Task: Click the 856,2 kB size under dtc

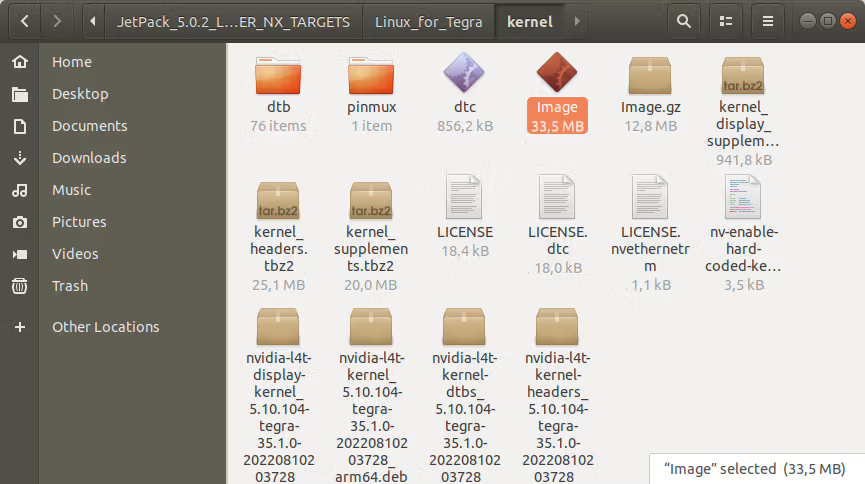Action: click(465, 126)
